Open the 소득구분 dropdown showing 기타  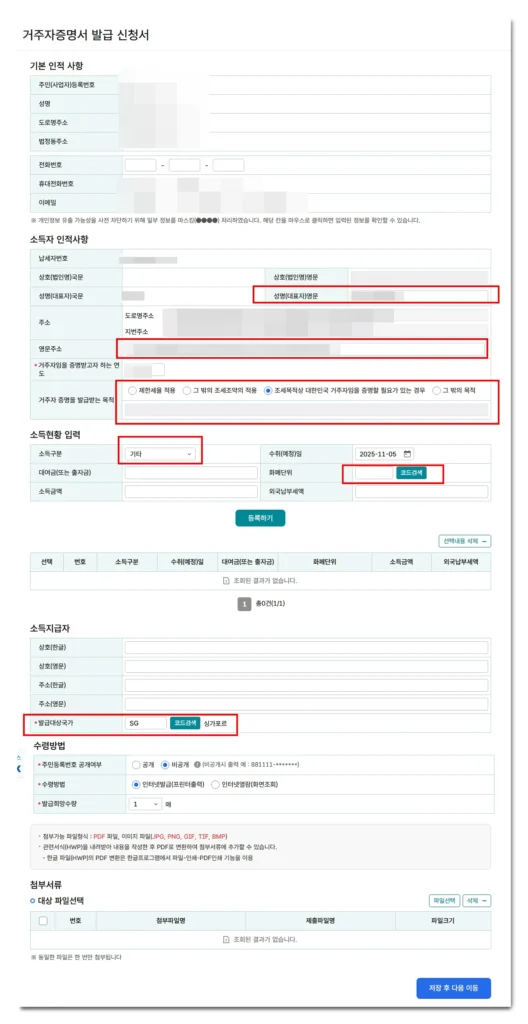[160, 454]
